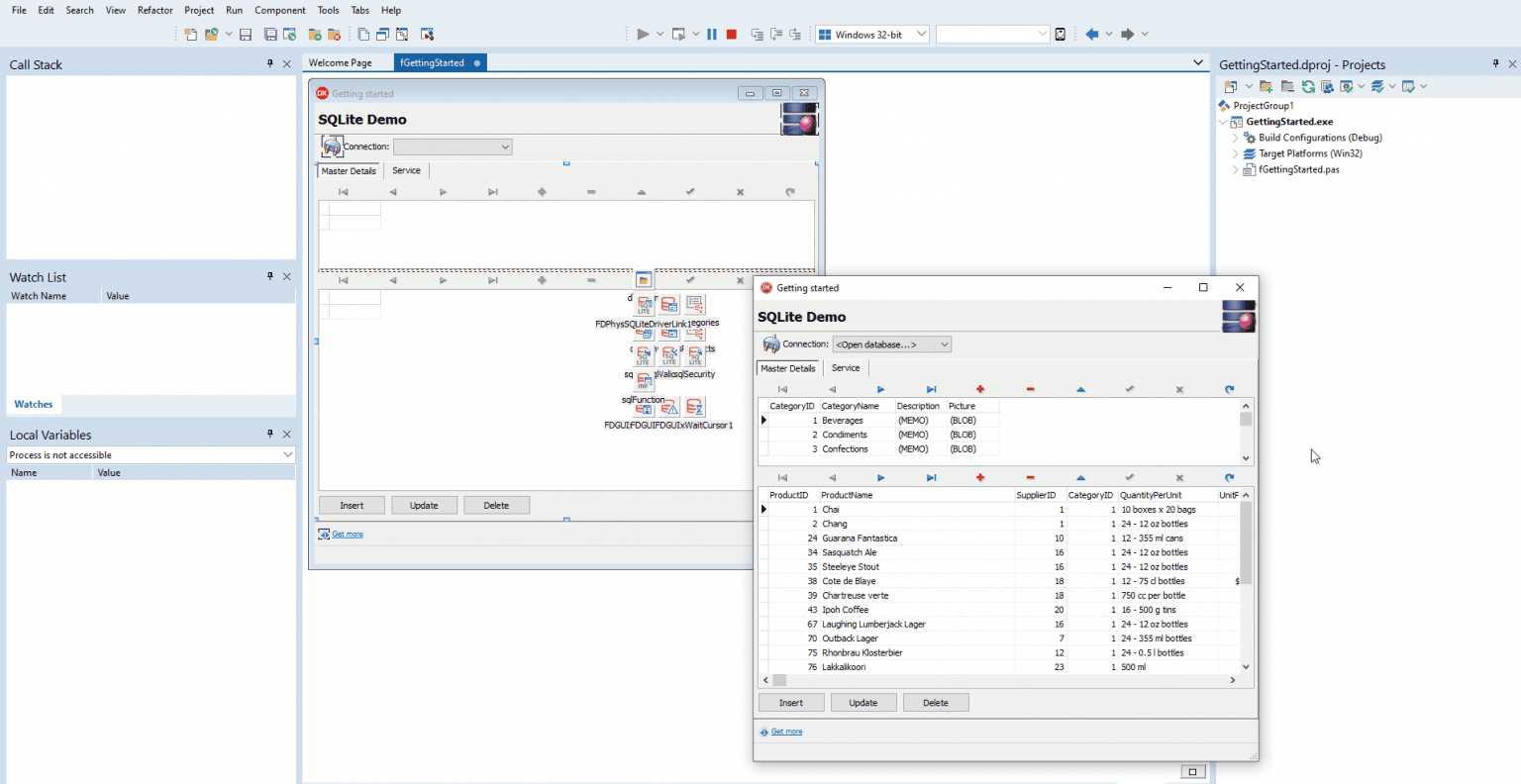Click the Refresh icon in Projects panel toolbar
1521x784 pixels.
click(x=1308, y=87)
